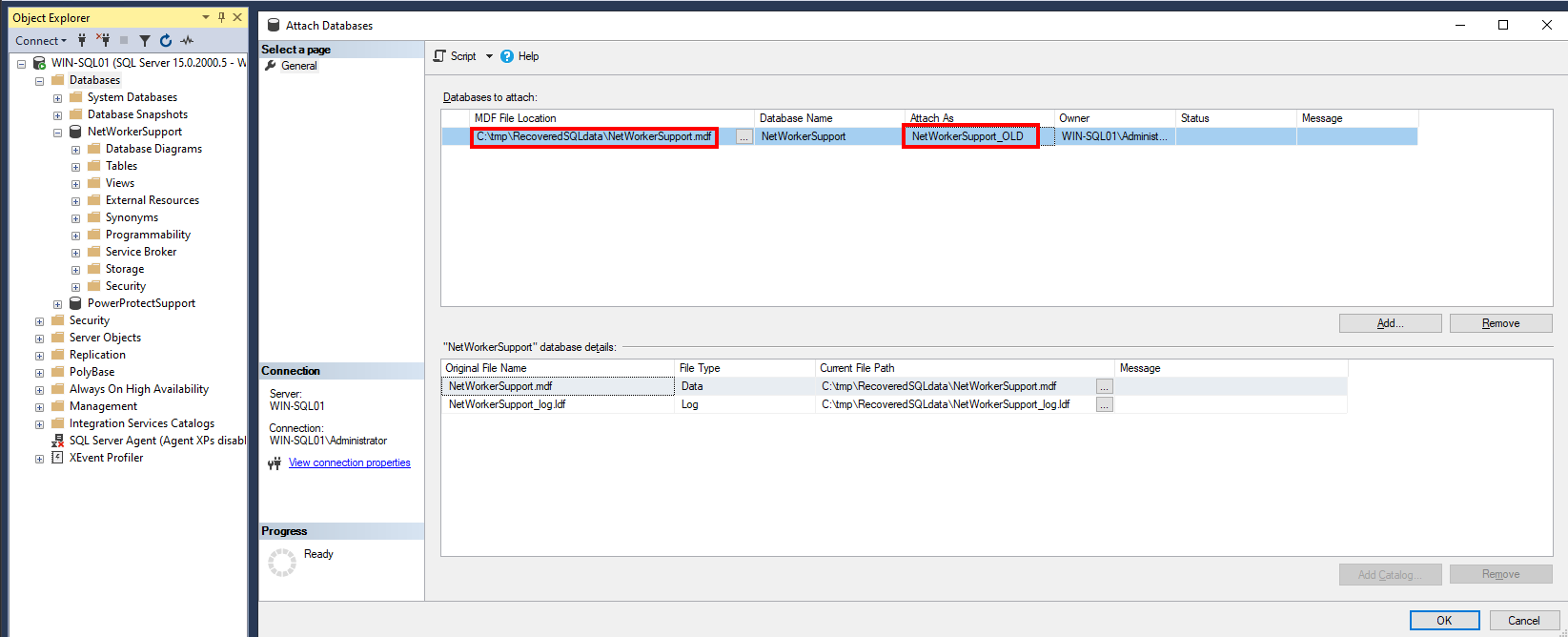Open Activity Monitor from Object Explorer toolbar
This screenshot has height=637, width=1568.
pyautogui.click(x=187, y=40)
